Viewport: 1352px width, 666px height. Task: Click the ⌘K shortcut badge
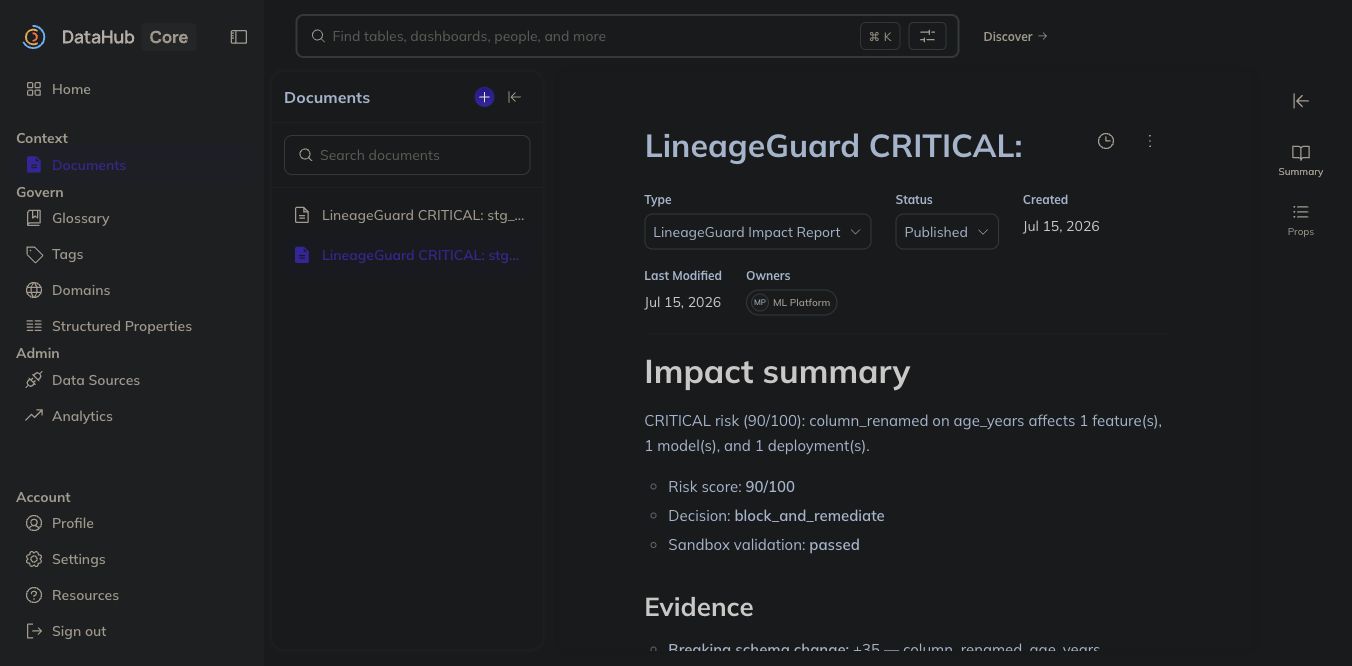880,36
